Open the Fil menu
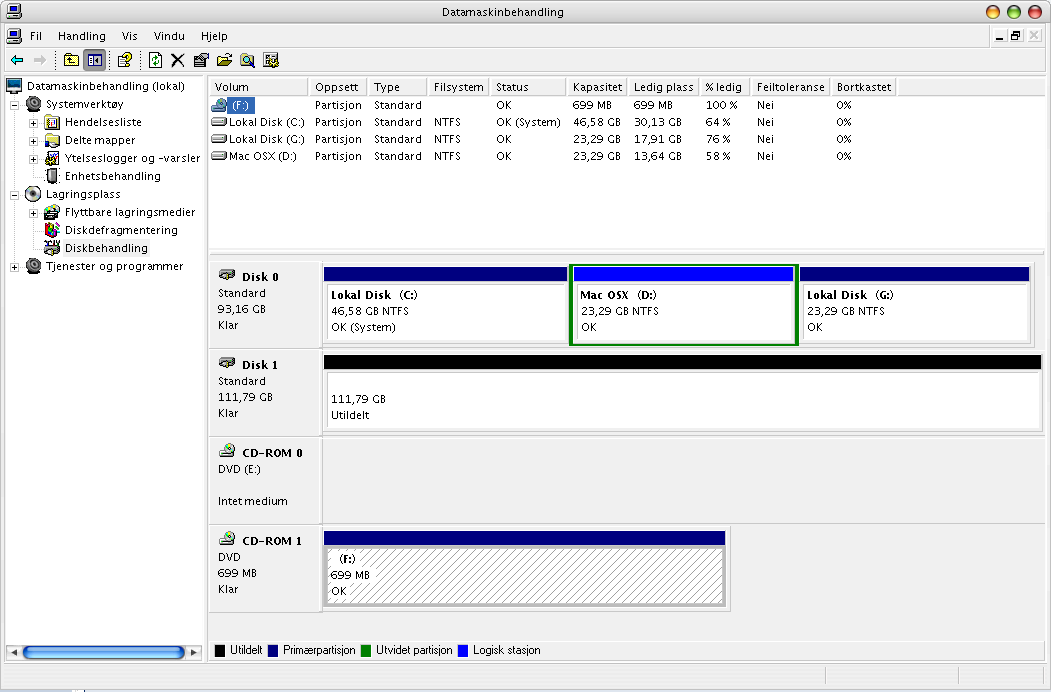The width and height of the screenshot is (1051, 692). 36,36
